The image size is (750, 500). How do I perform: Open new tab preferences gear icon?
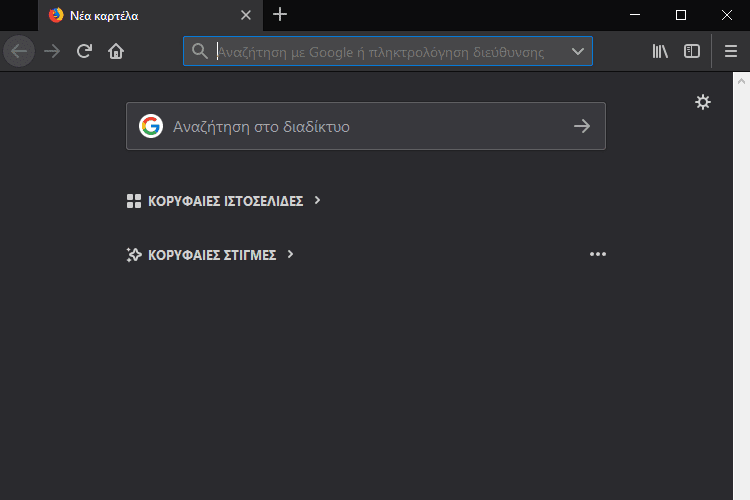point(703,102)
